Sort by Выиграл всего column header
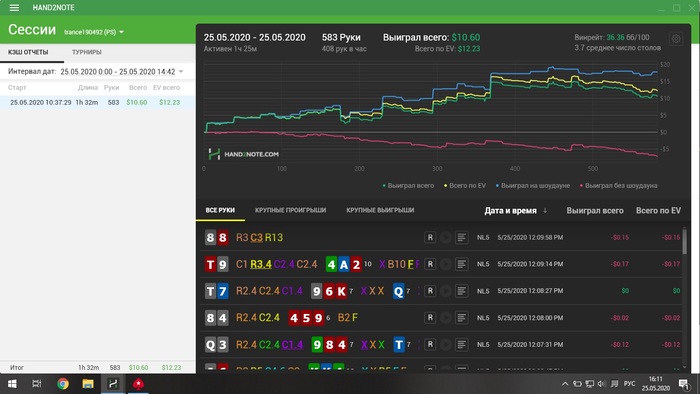Image resolution: width=700 pixels, height=394 pixels. (595, 211)
